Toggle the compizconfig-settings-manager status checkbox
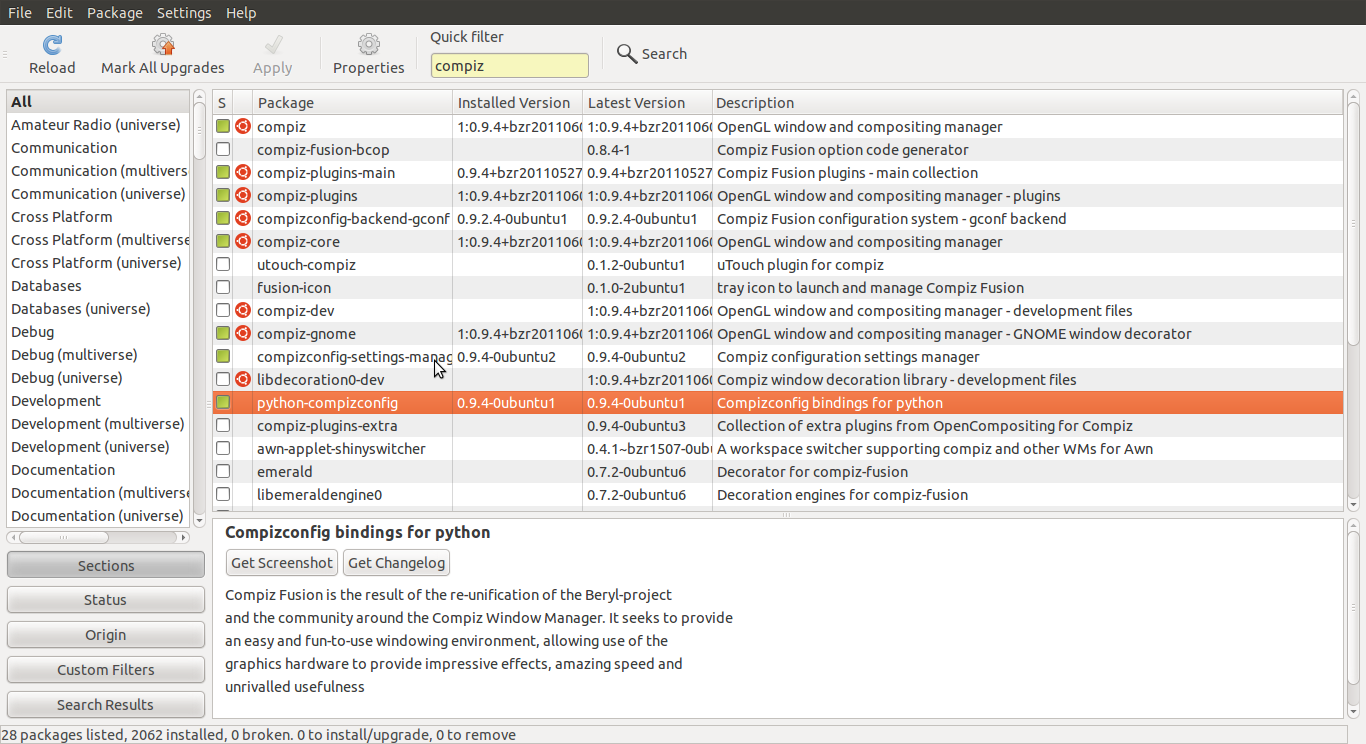 pos(223,357)
